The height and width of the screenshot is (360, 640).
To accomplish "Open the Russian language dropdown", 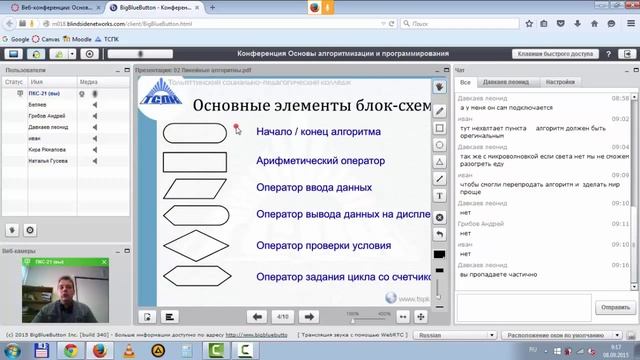I will [455, 335].
